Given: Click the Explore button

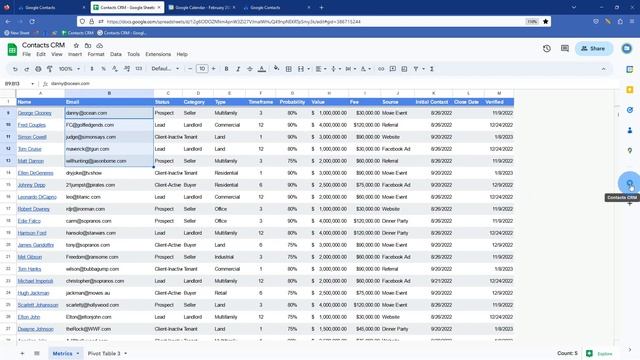Looking at the screenshot, I should 600,353.
